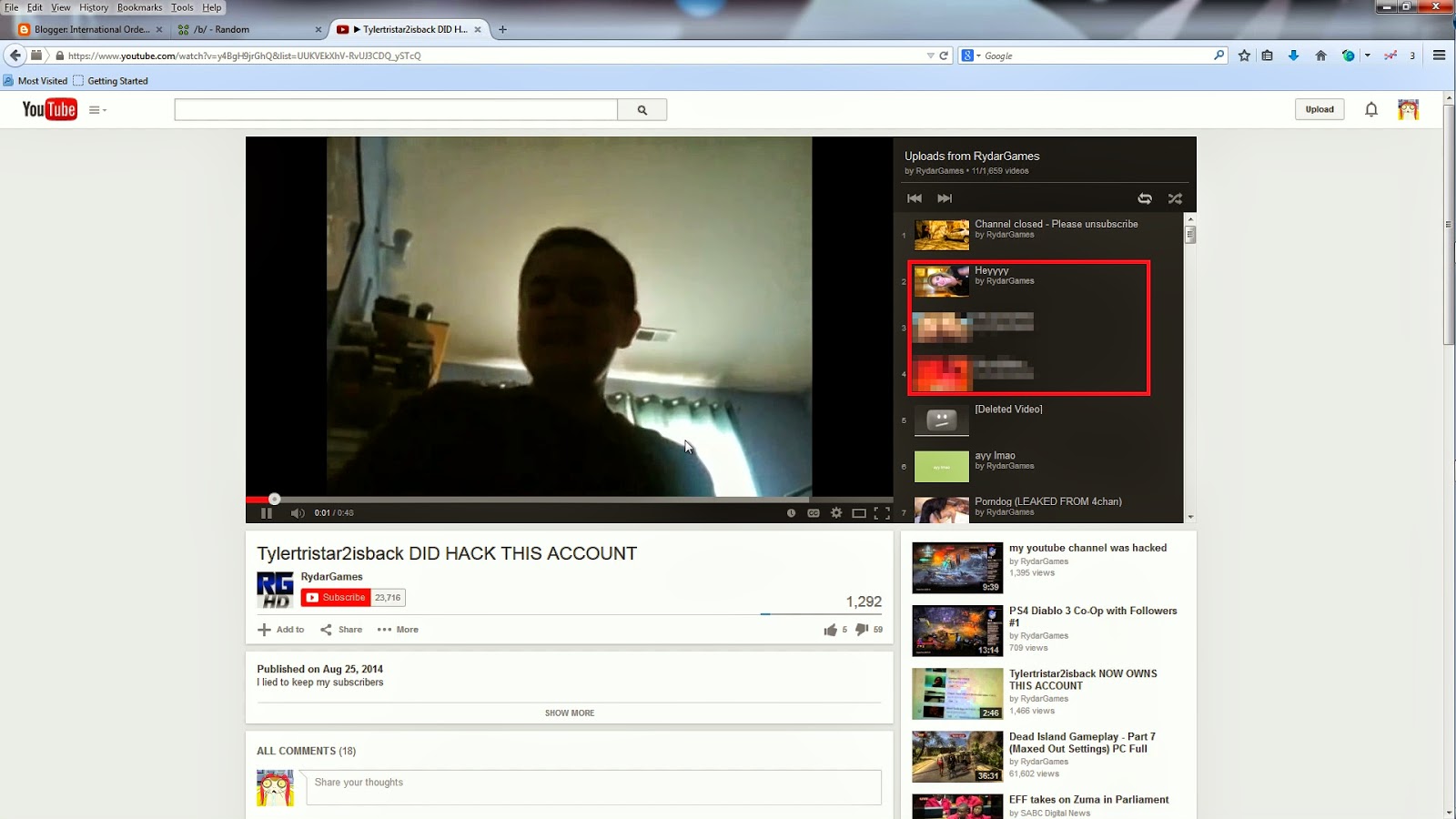
Task: Click the RG HD channel avatar
Action: (275, 590)
